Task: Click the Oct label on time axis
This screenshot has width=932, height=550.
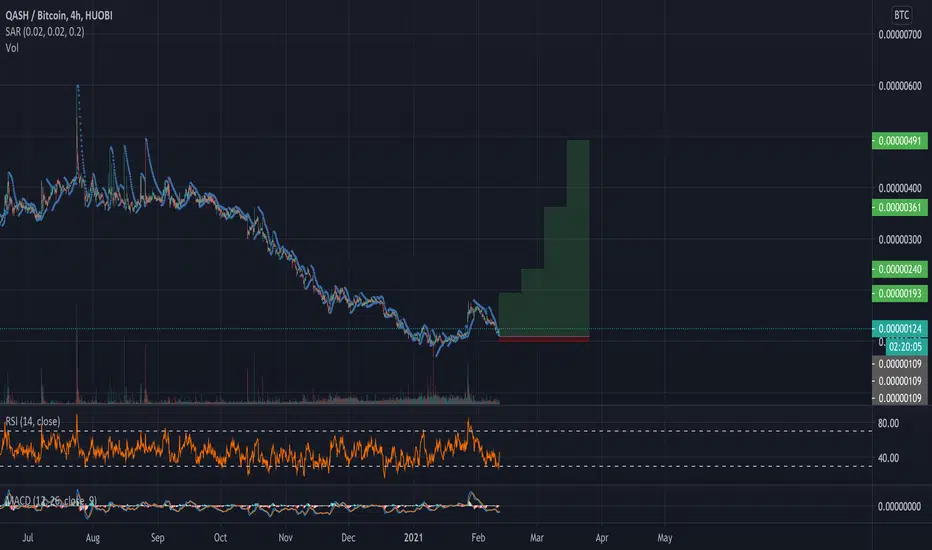Action: click(x=221, y=538)
